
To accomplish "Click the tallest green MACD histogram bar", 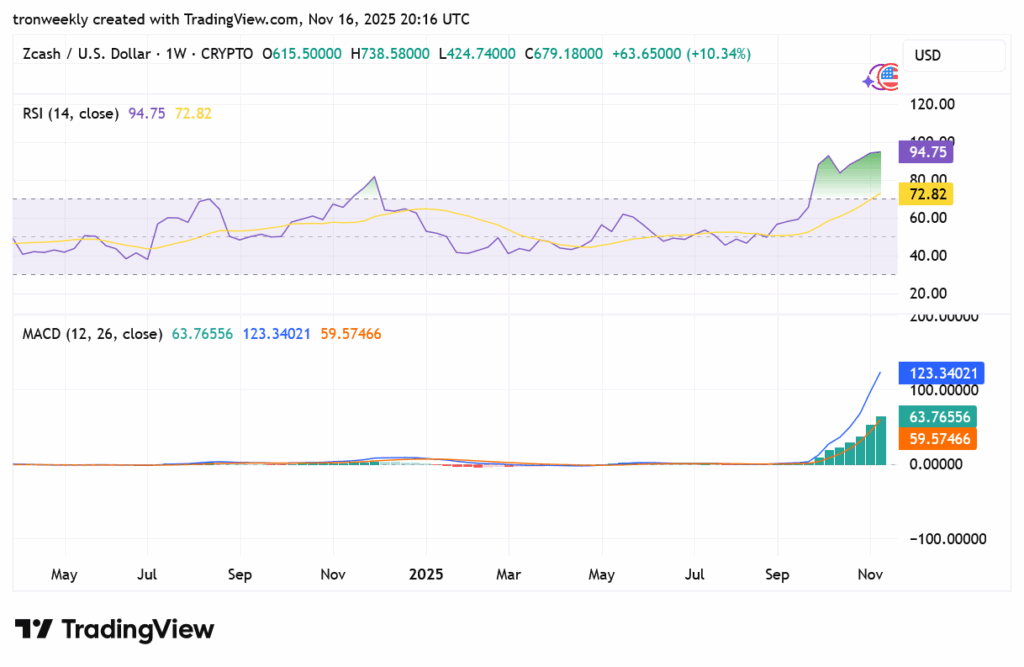I will coord(881,441).
